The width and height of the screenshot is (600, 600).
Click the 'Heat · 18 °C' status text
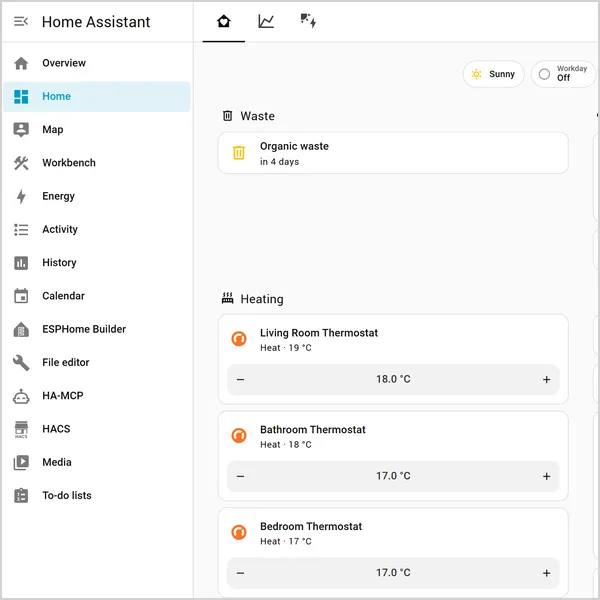click(286, 445)
